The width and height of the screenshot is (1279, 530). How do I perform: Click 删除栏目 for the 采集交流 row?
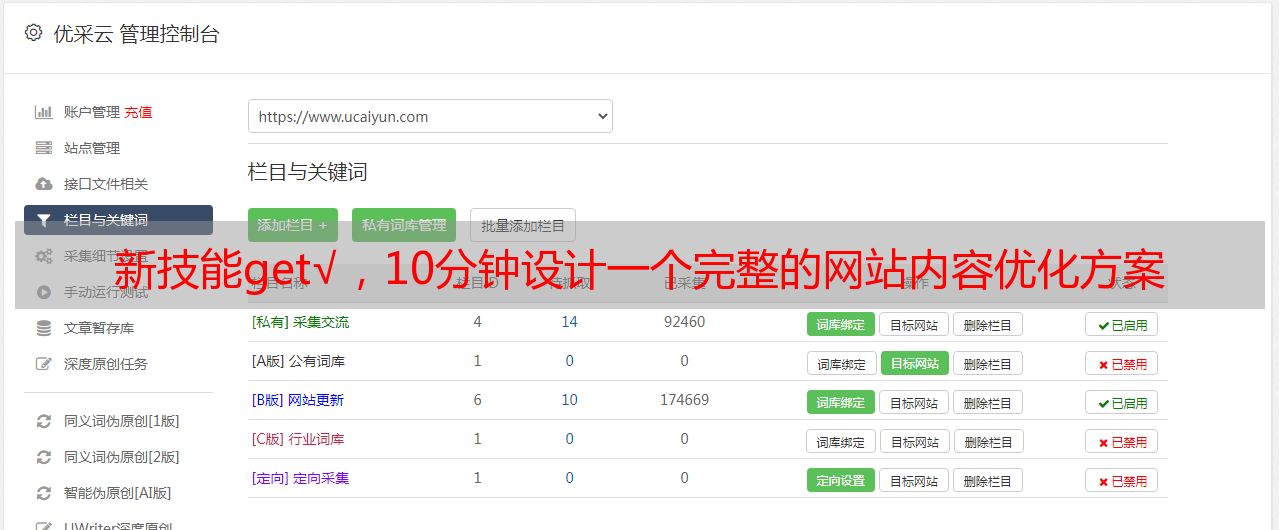[988, 324]
